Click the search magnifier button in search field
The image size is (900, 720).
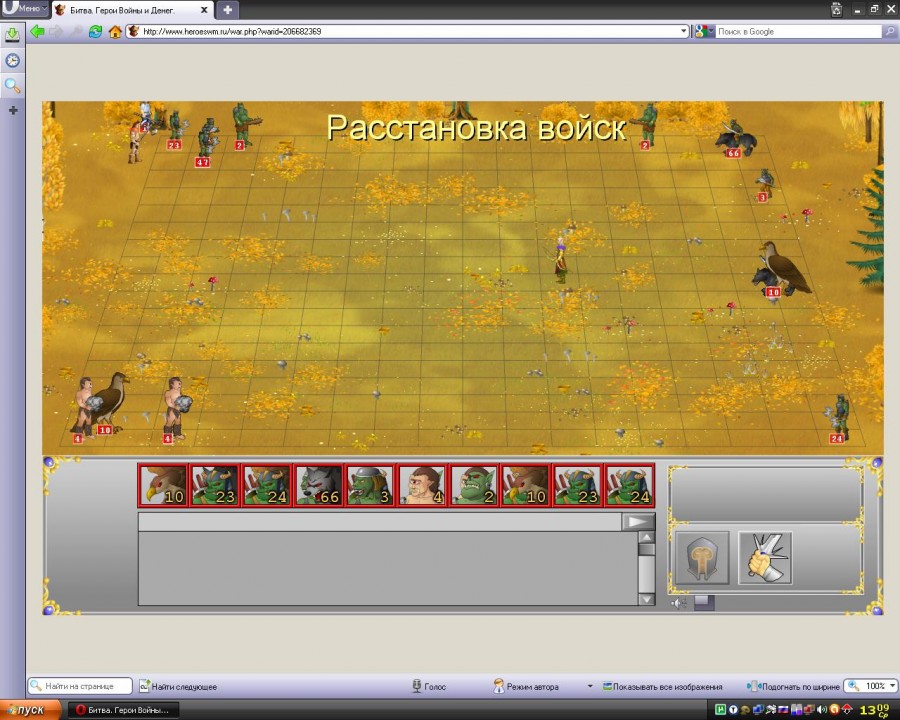point(890,32)
